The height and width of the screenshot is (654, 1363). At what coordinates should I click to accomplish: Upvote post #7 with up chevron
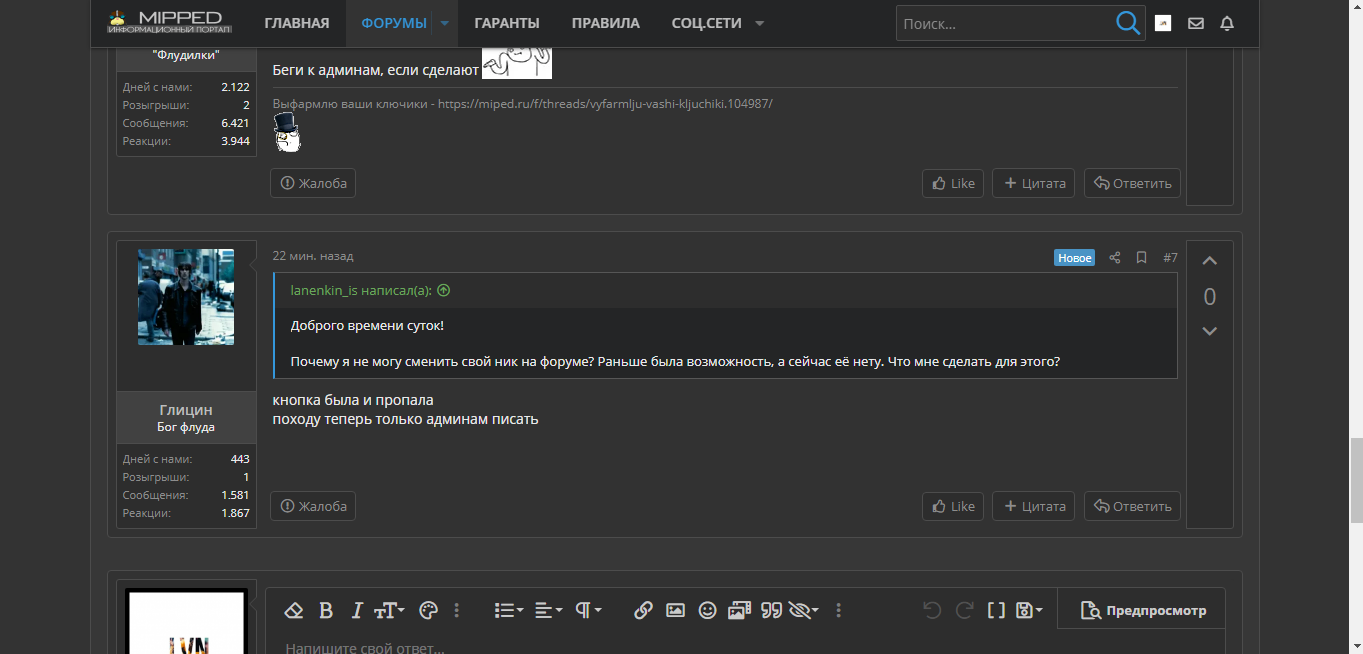[x=1209, y=262]
